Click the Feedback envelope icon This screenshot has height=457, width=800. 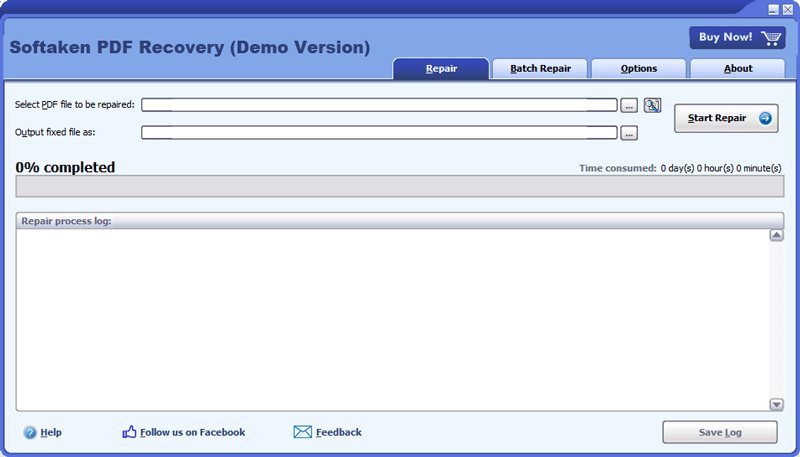(303, 432)
